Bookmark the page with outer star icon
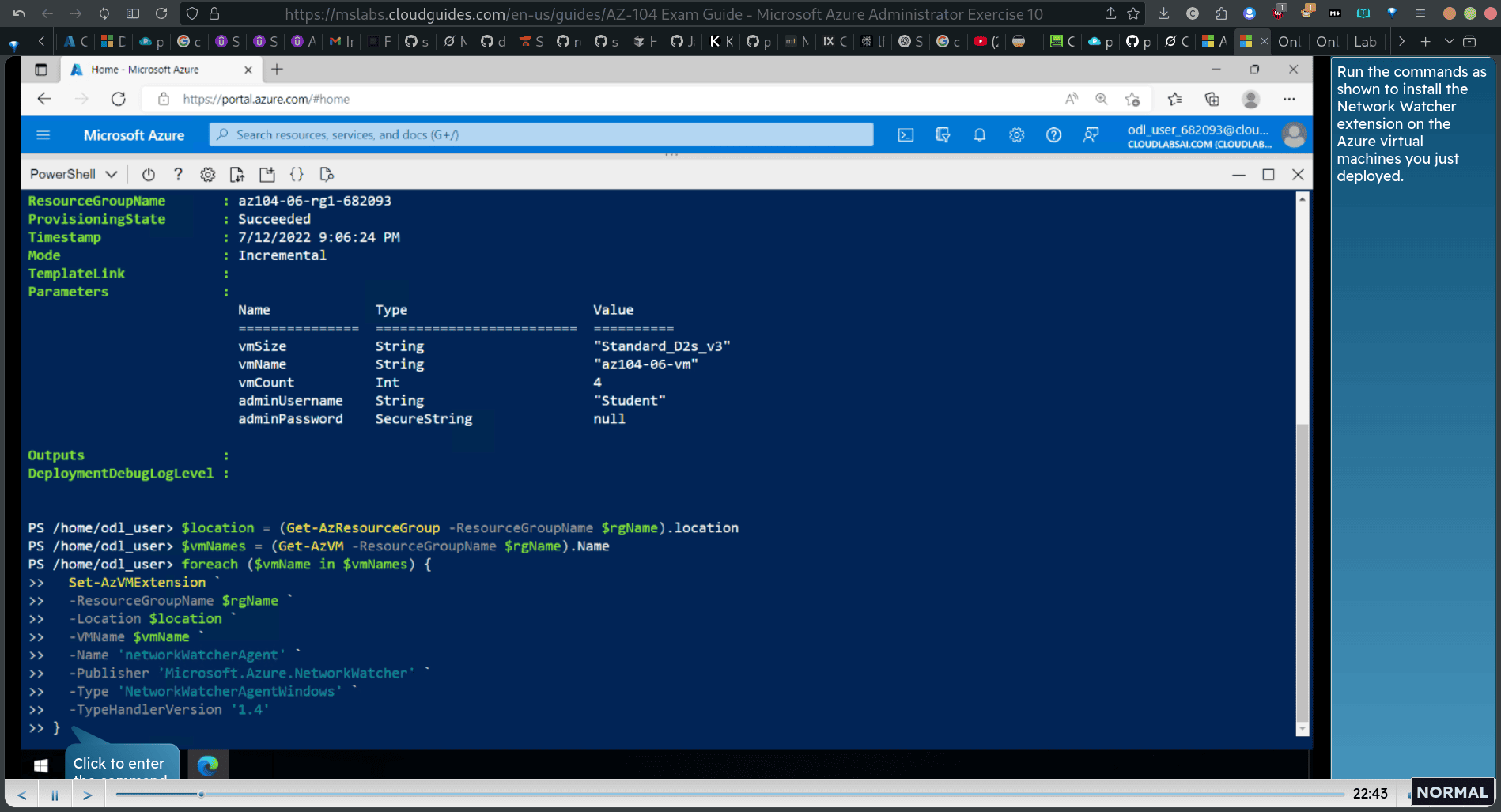1501x812 pixels. coord(1133,13)
